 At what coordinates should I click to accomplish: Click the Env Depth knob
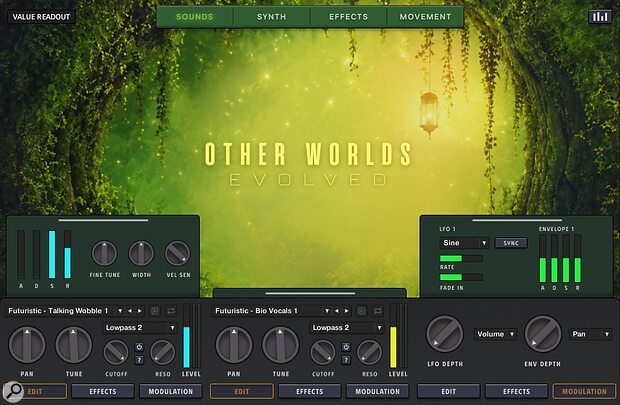543,334
